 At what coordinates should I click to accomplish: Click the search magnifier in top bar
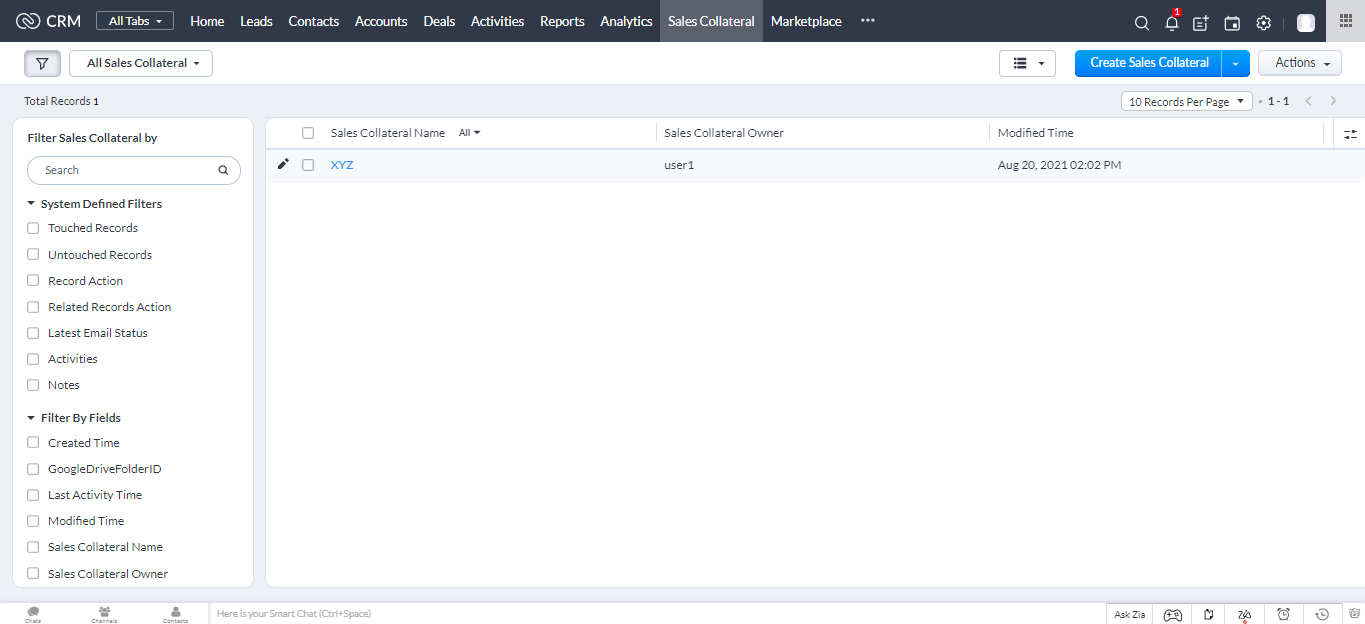(1141, 22)
